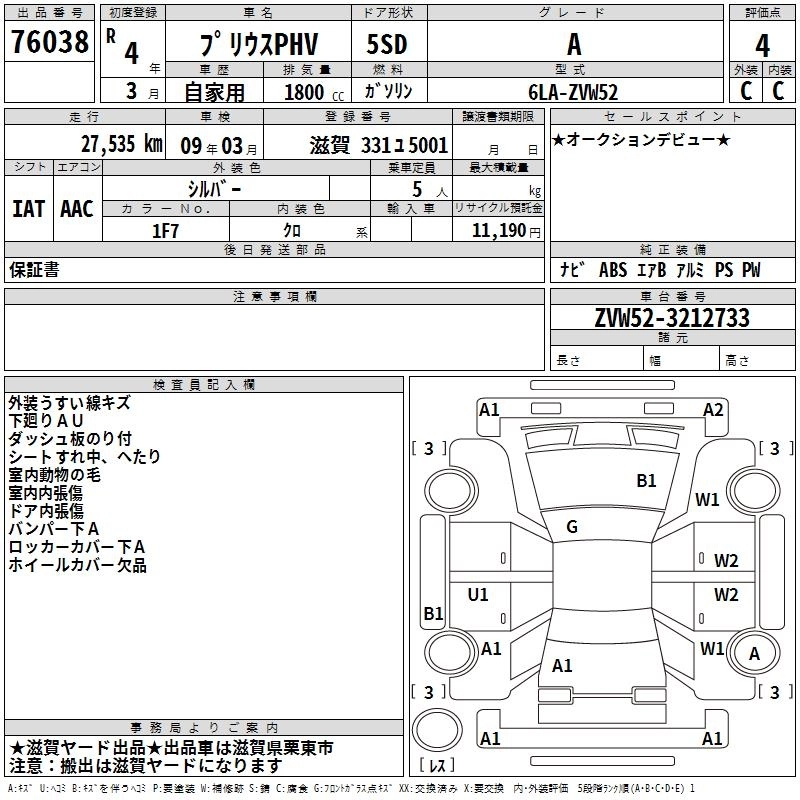Click the 長さ dimension field
The image size is (800, 800).
click(597, 360)
